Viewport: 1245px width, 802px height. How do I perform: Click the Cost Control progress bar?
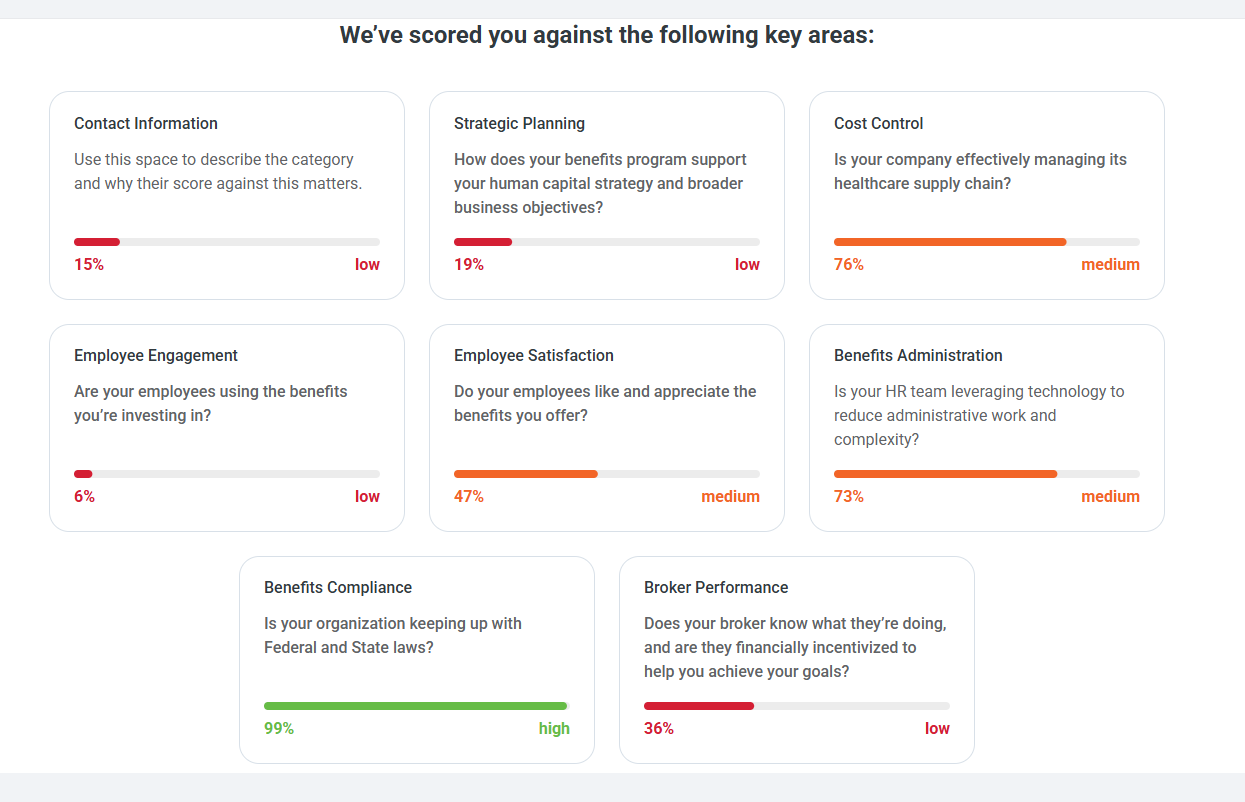[987, 242]
